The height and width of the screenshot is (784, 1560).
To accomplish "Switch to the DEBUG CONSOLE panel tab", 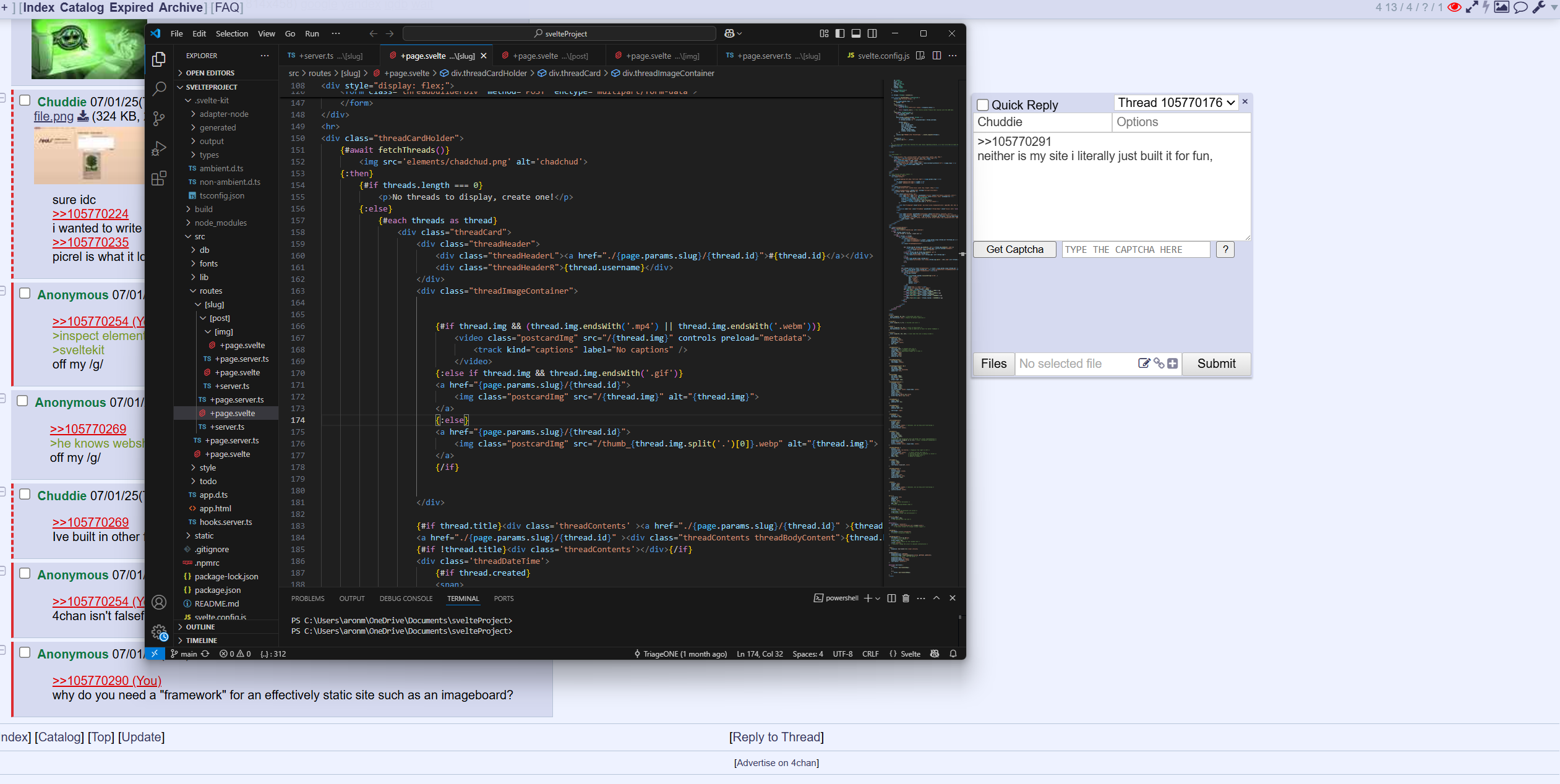I will point(406,599).
